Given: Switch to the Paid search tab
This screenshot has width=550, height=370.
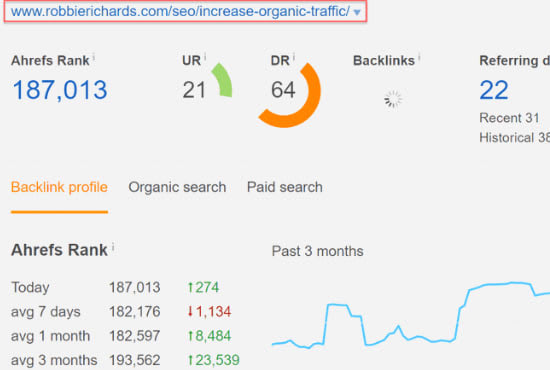Looking at the screenshot, I should [285, 187].
